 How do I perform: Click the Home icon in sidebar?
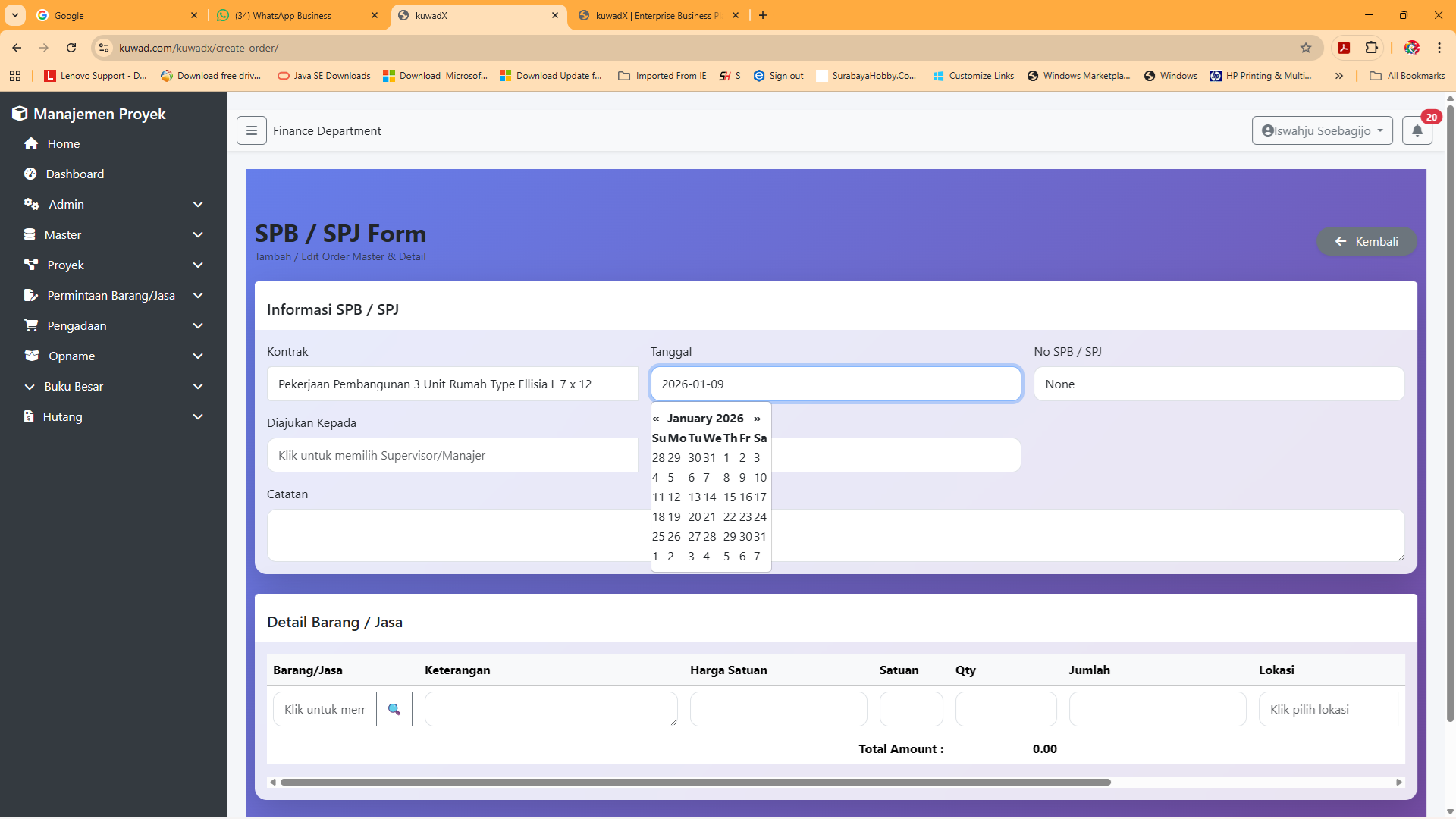click(31, 144)
